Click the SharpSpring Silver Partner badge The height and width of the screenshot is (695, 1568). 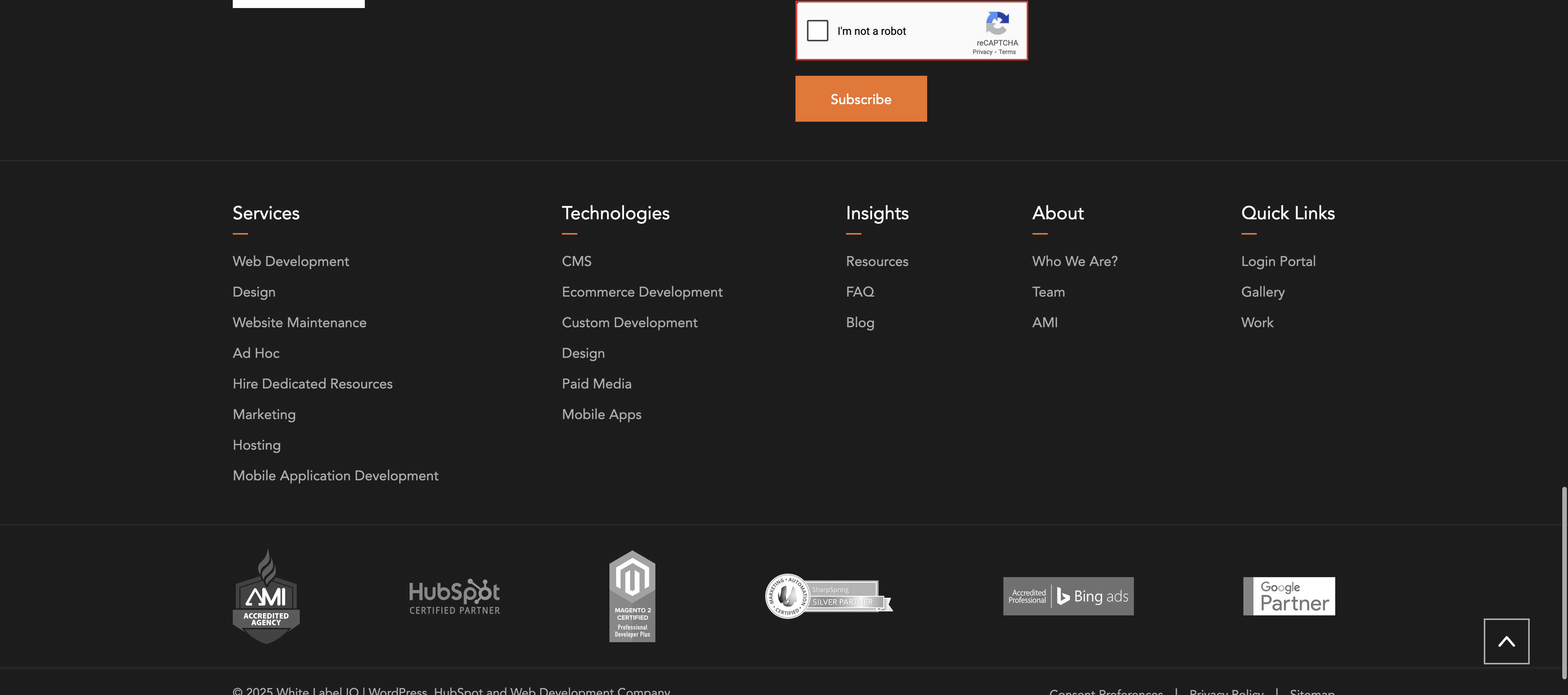click(x=828, y=595)
